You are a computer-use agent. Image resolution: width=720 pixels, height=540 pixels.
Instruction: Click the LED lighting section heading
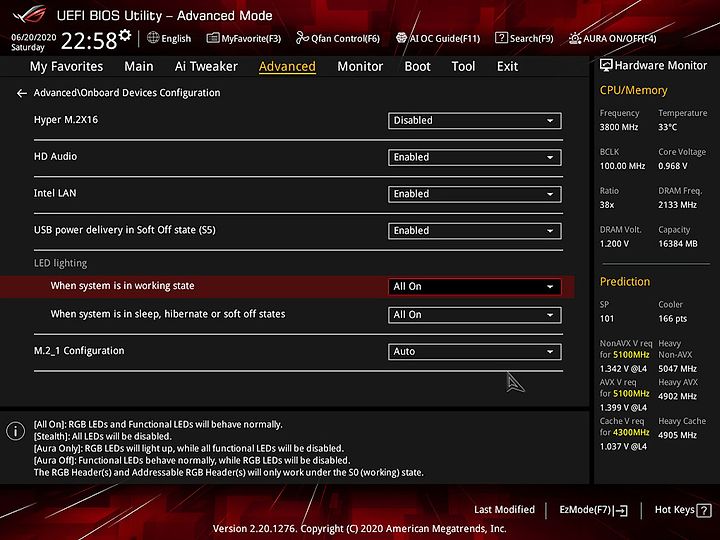(60, 263)
